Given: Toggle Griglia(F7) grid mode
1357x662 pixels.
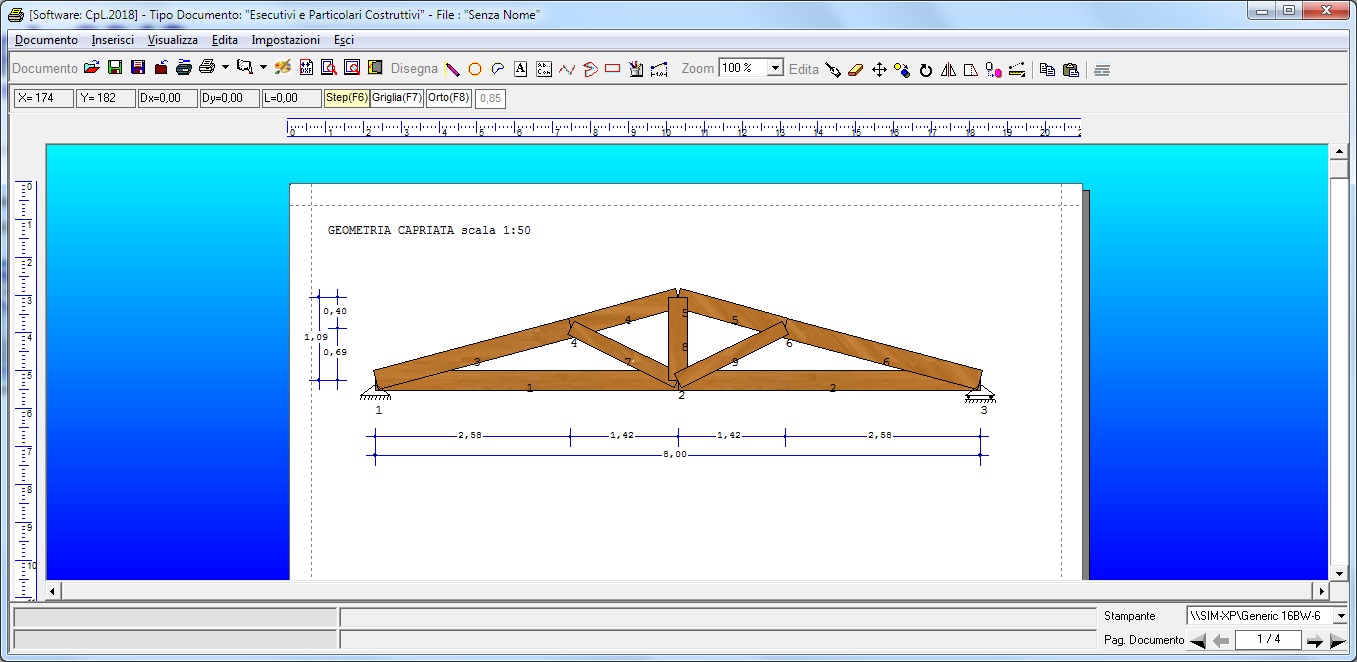Looking at the screenshot, I should (397, 98).
